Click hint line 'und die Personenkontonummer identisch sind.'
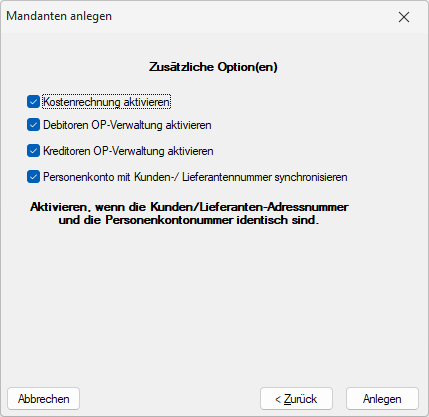Image resolution: width=429 pixels, height=417 pixels. [189, 220]
